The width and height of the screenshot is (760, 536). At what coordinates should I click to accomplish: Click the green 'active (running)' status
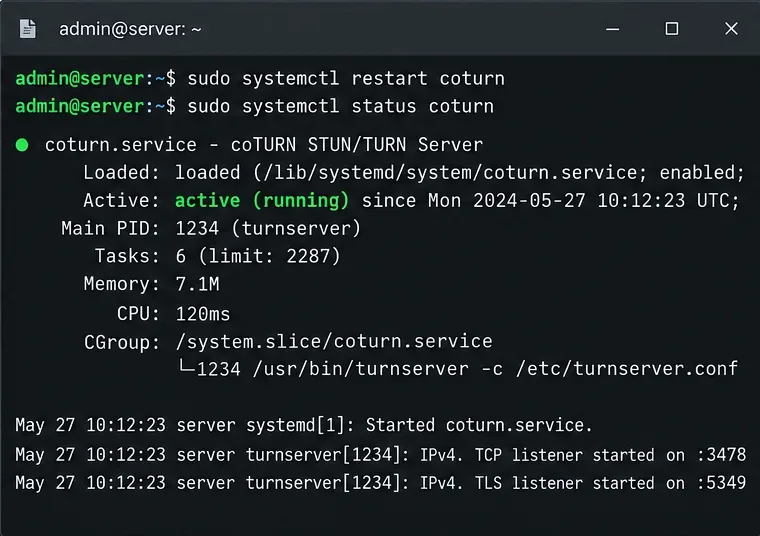click(x=262, y=201)
